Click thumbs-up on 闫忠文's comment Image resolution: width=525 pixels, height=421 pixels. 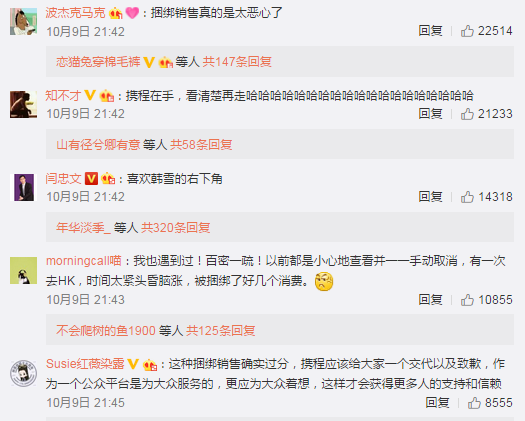tap(467, 197)
